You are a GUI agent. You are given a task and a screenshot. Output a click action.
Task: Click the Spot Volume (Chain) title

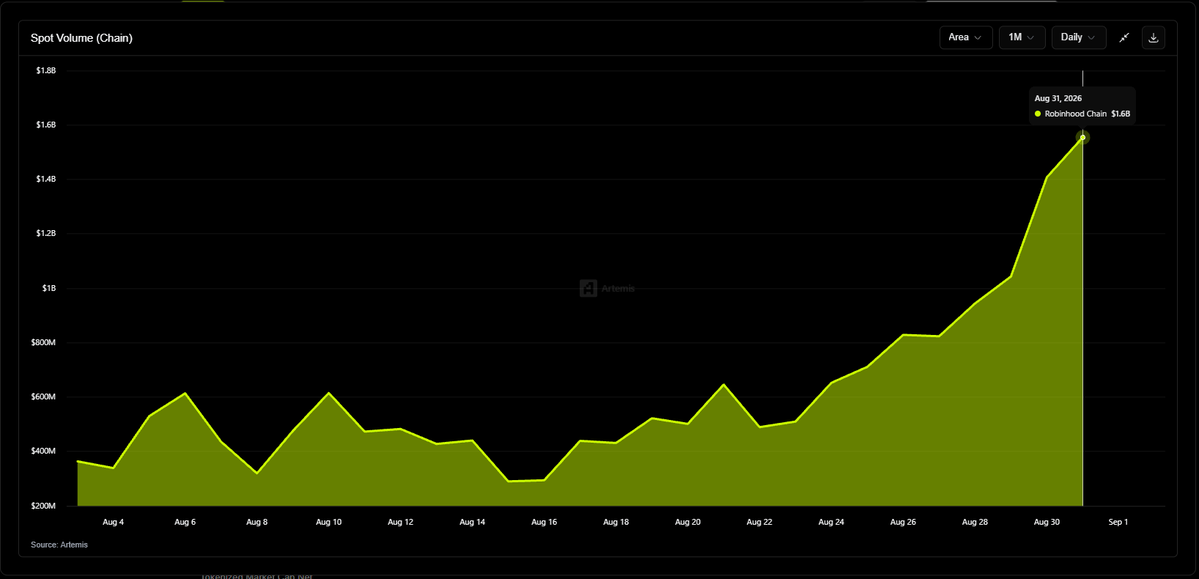81,38
